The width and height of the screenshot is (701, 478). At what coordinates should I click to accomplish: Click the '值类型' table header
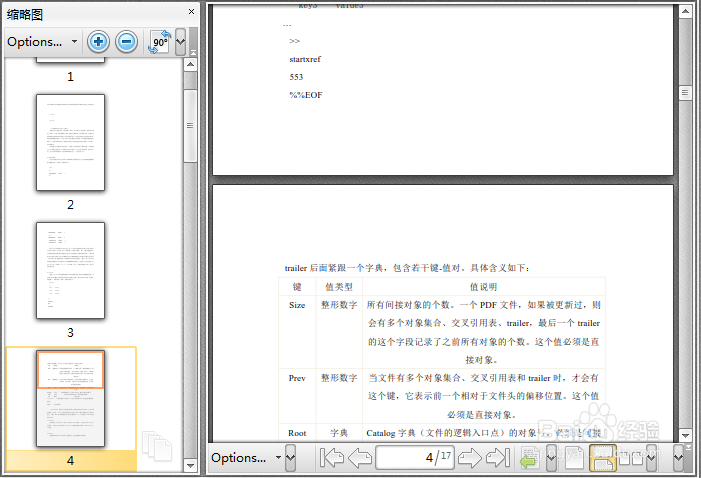tap(339, 287)
